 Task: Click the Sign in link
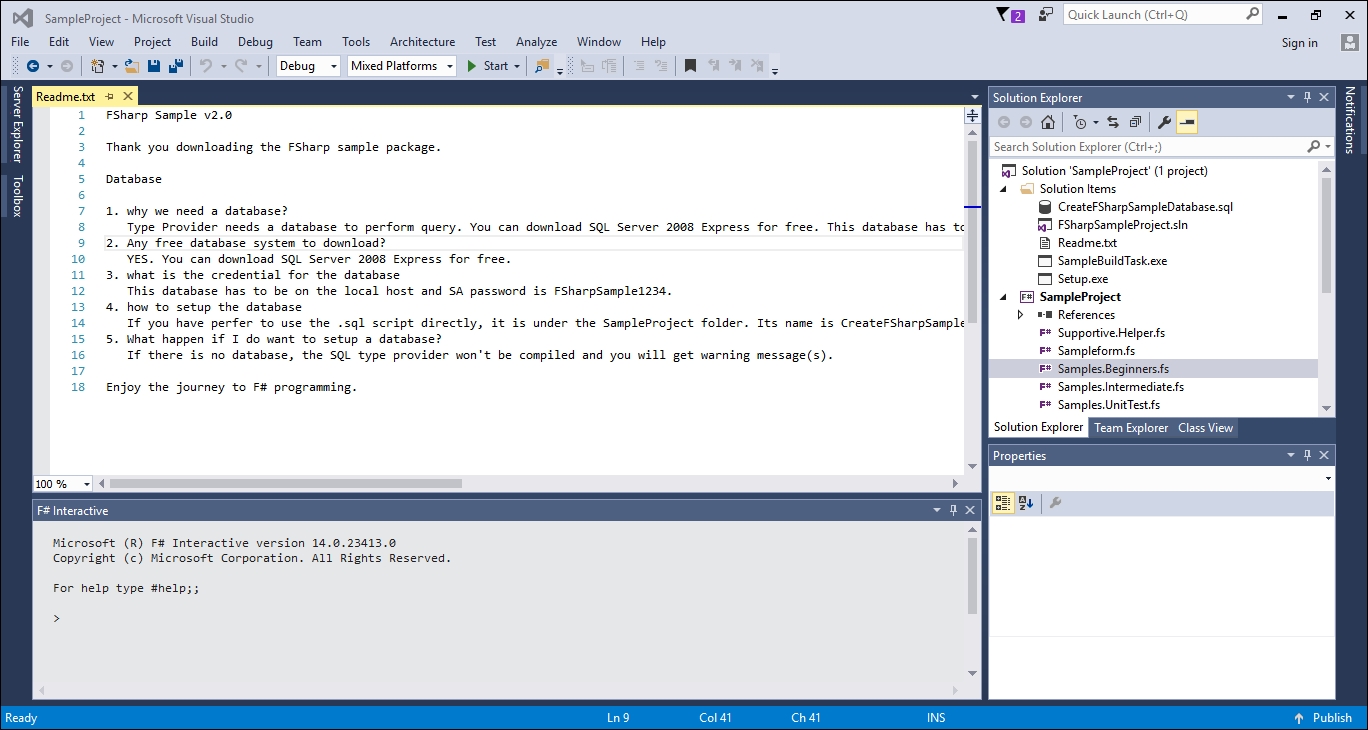1300,43
